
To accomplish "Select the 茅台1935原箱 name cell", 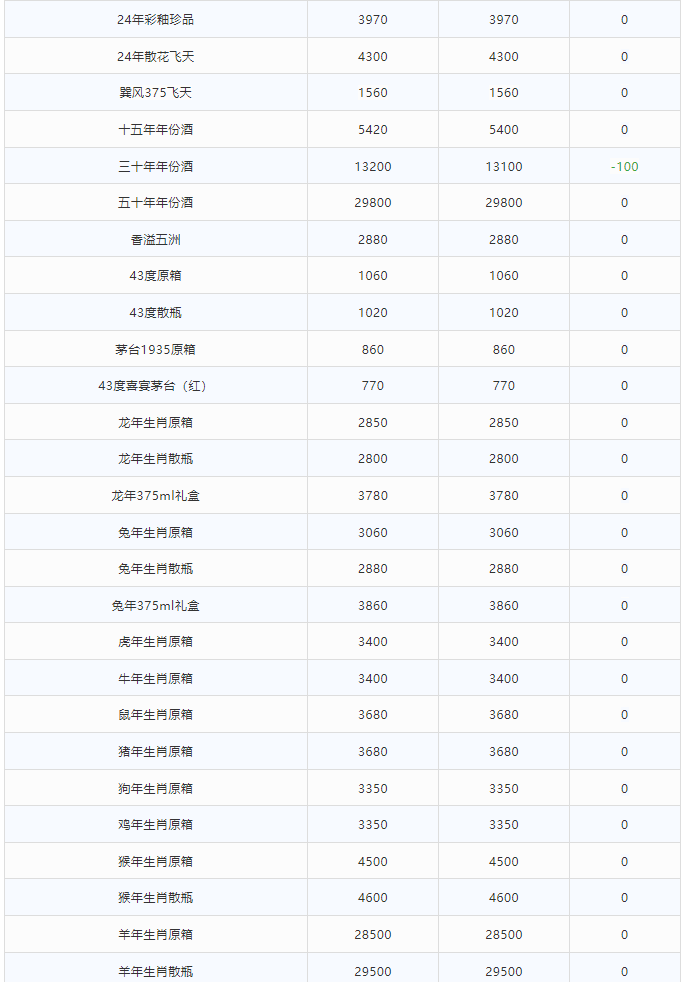I will (x=155, y=350).
